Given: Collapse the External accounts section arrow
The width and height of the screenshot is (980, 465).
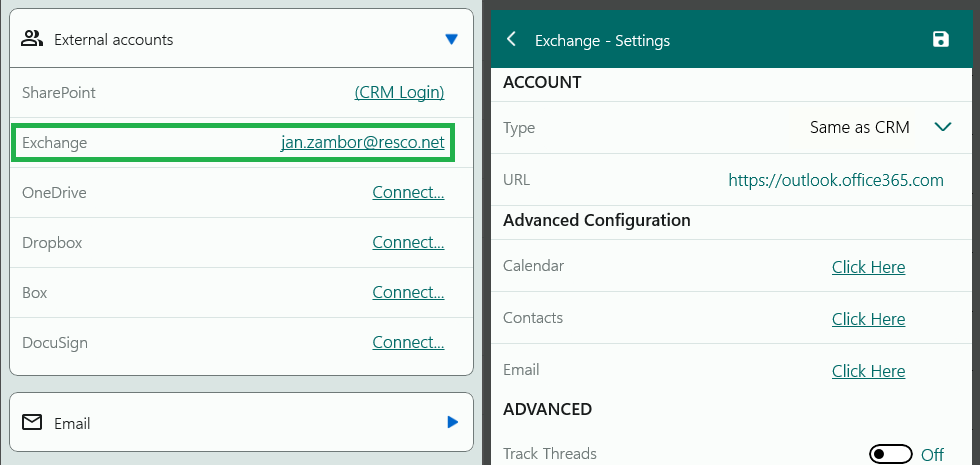Looking at the screenshot, I should coord(451,40).
